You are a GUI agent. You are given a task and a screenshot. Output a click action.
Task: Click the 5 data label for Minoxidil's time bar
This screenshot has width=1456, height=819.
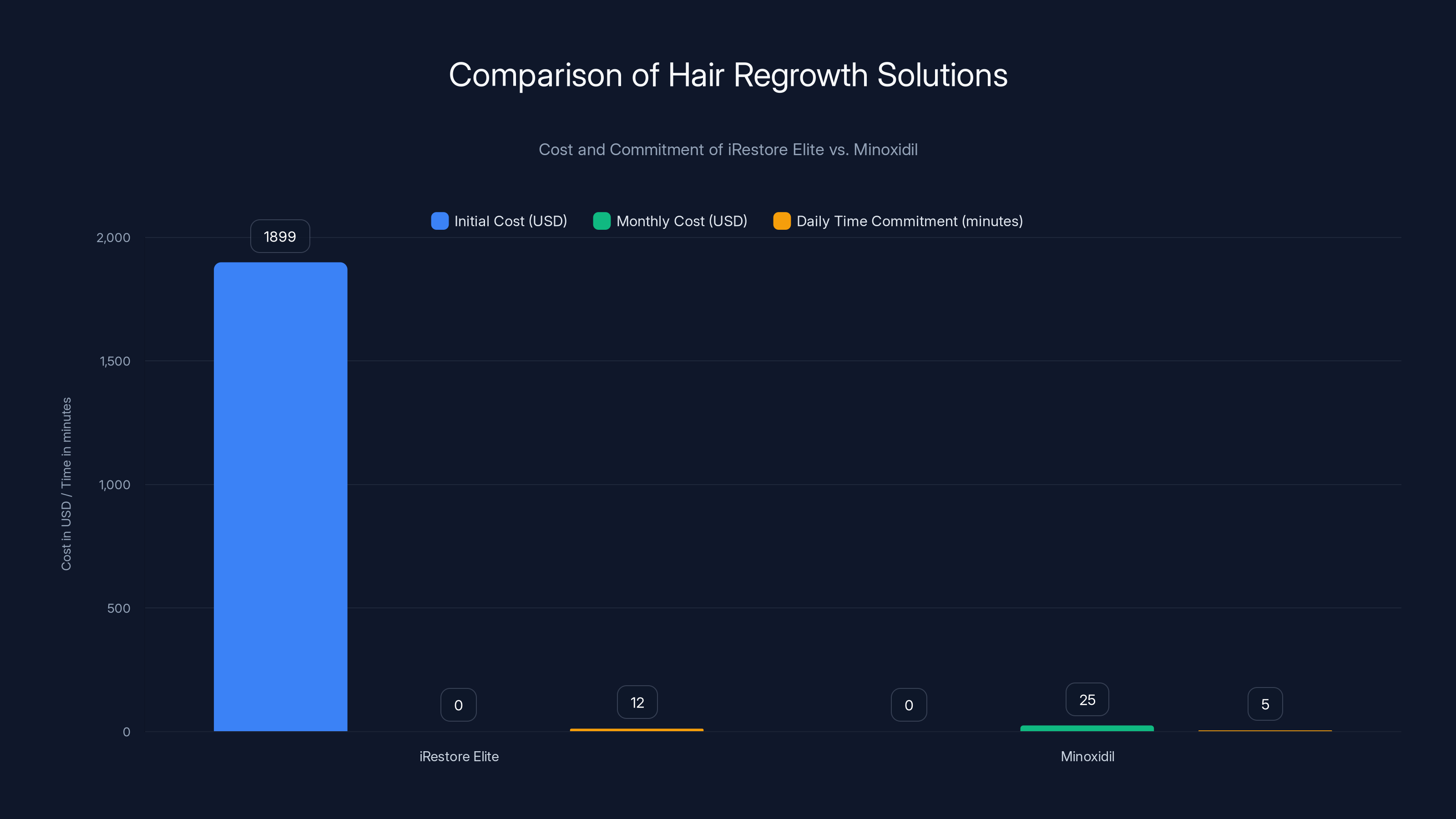pyautogui.click(x=1265, y=704)
